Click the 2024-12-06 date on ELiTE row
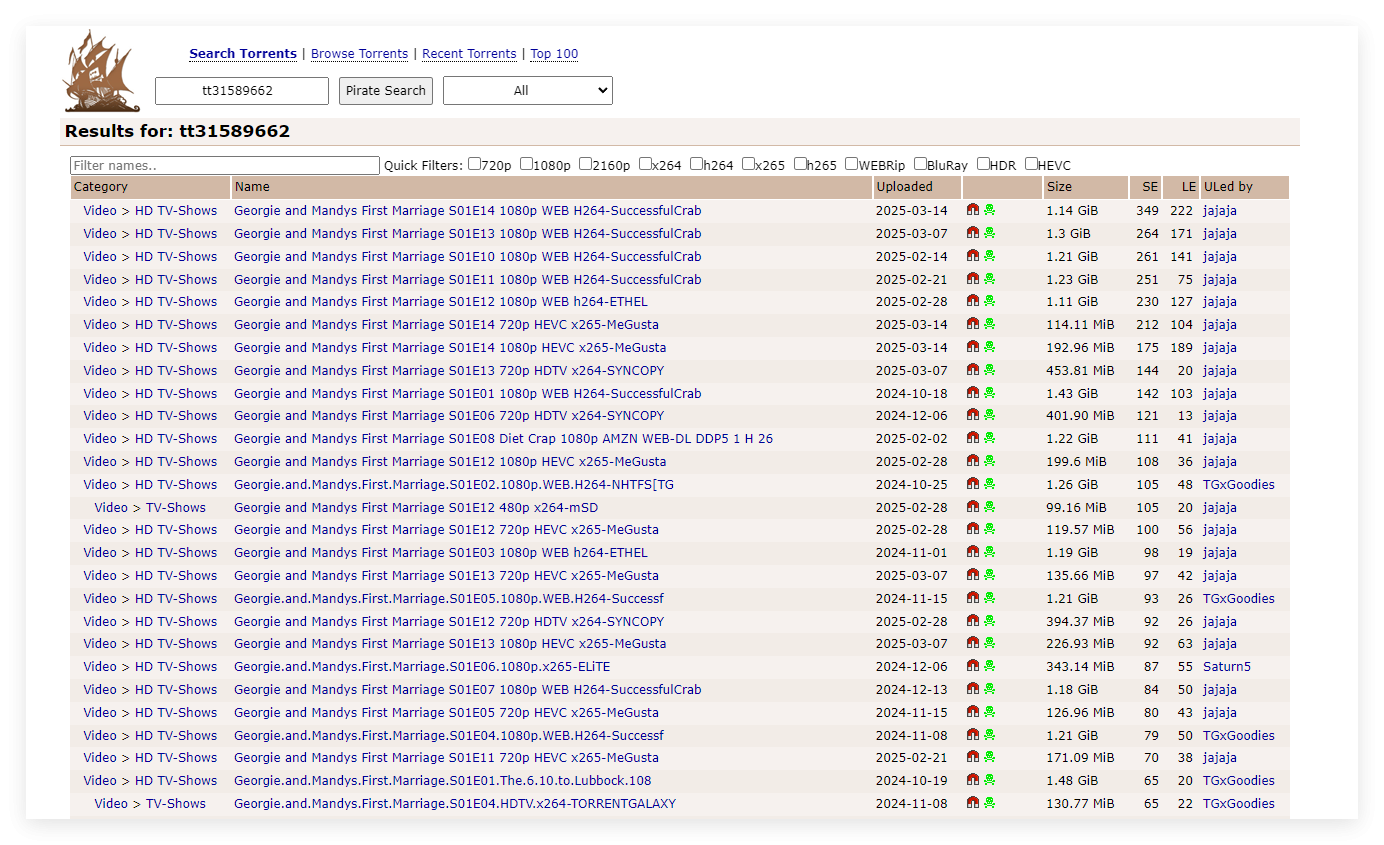Screen dimensions: 1384x845 pos(911,666)
